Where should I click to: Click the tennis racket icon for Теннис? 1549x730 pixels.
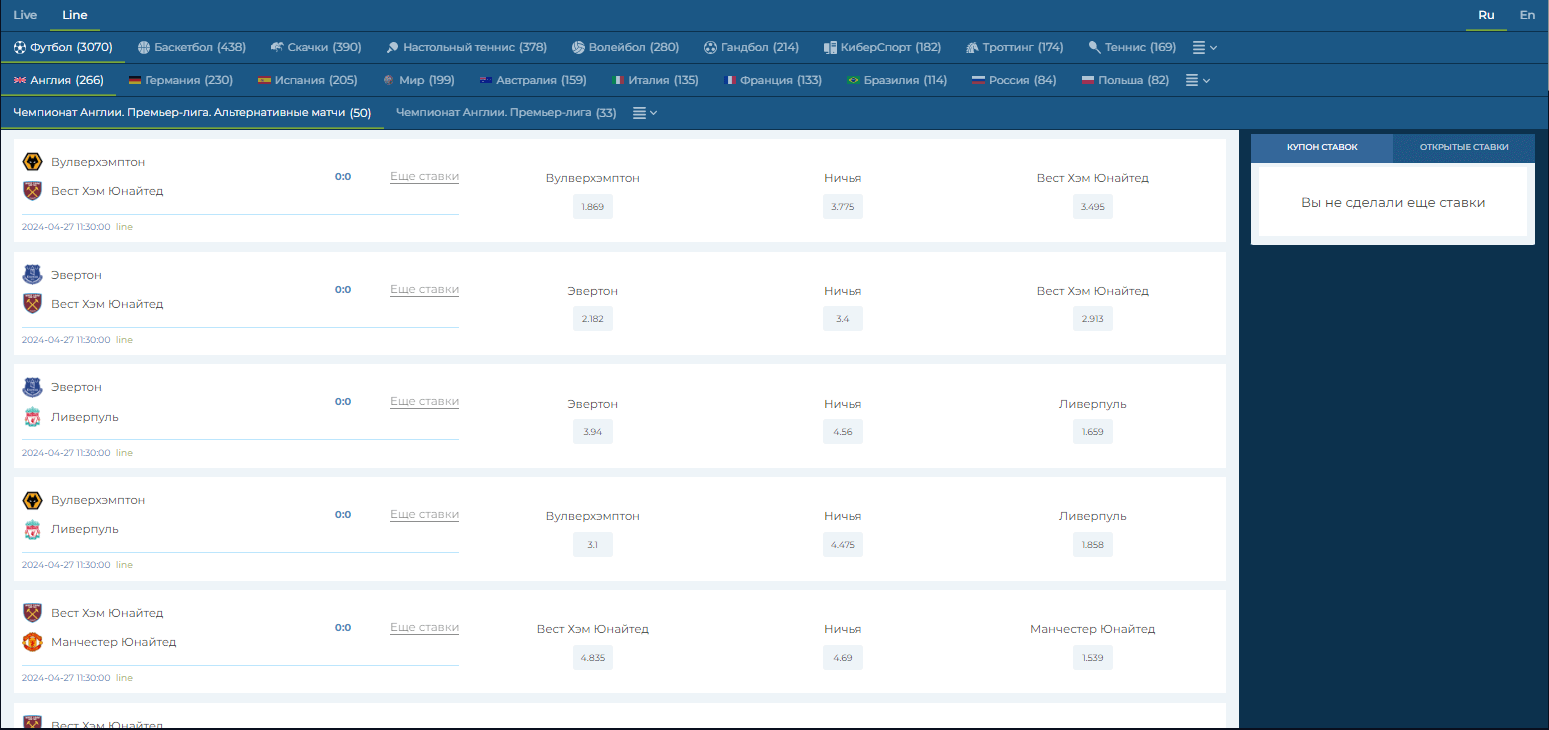click(1094, 47)
